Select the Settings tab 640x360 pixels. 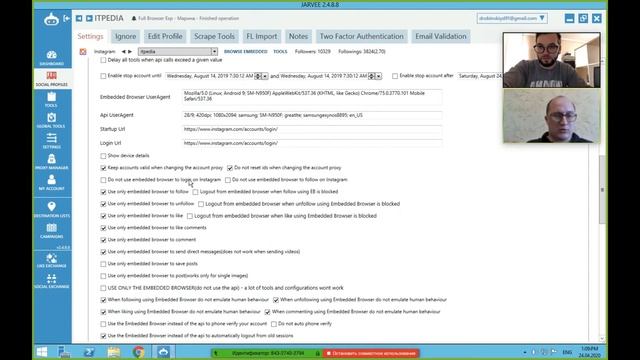pyautogui.click(x=90, y=36)
